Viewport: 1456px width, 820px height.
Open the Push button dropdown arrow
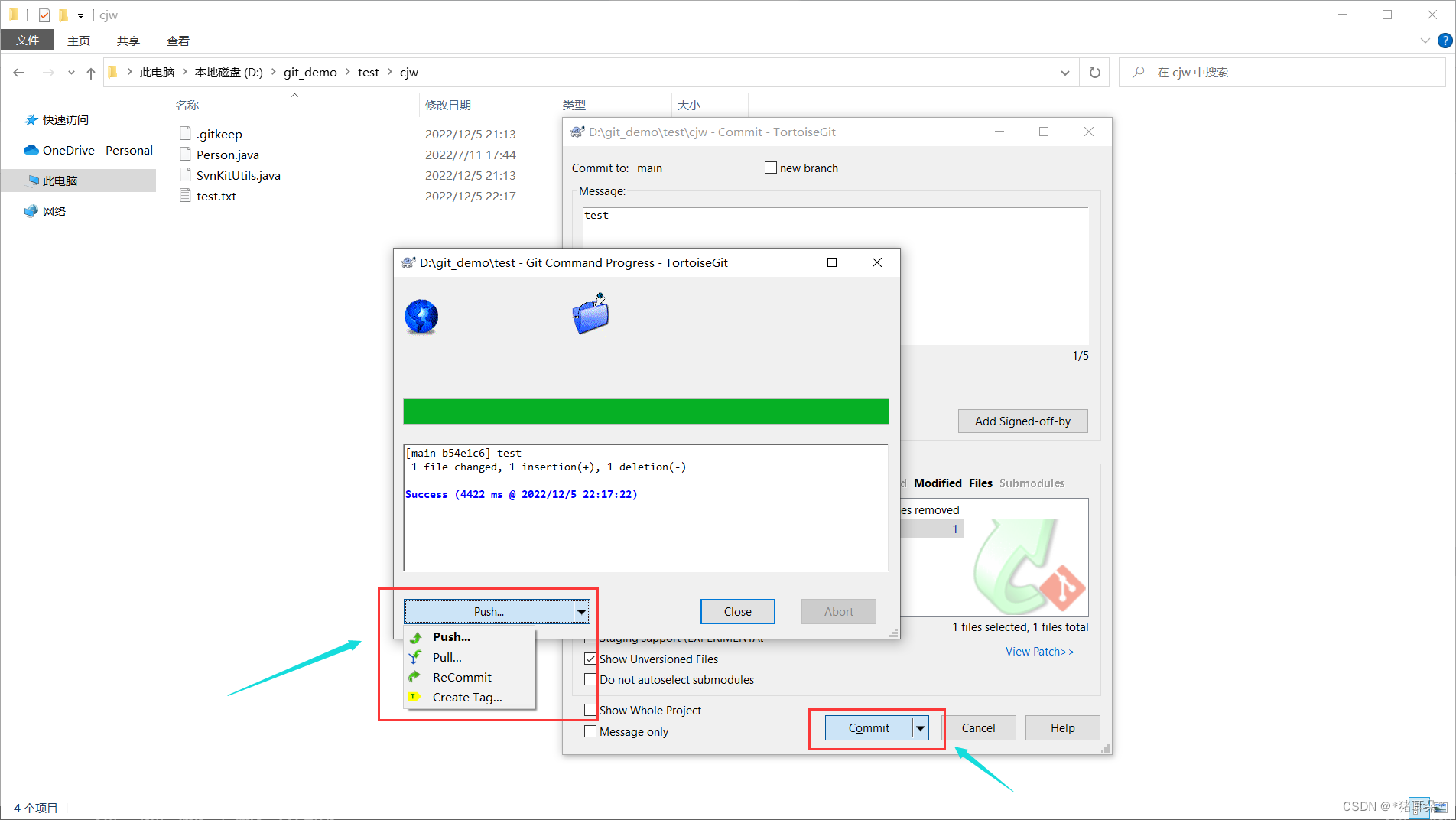(x=581, y=611)
